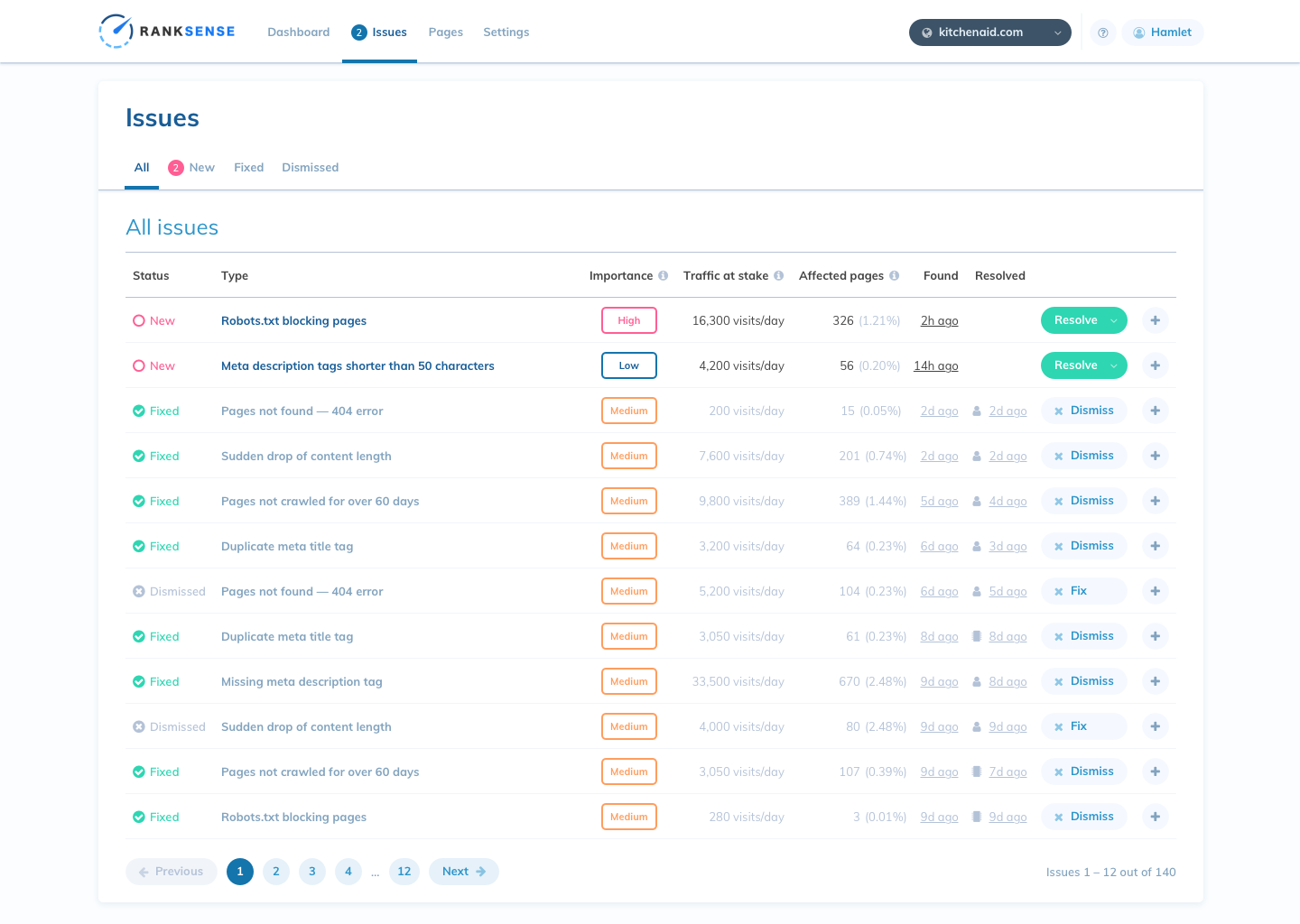Click plus icon on Missing meta description tag row
The height and width of the screenshot is (924, 1300).
pyautogui.click(x=1155, y=681)
